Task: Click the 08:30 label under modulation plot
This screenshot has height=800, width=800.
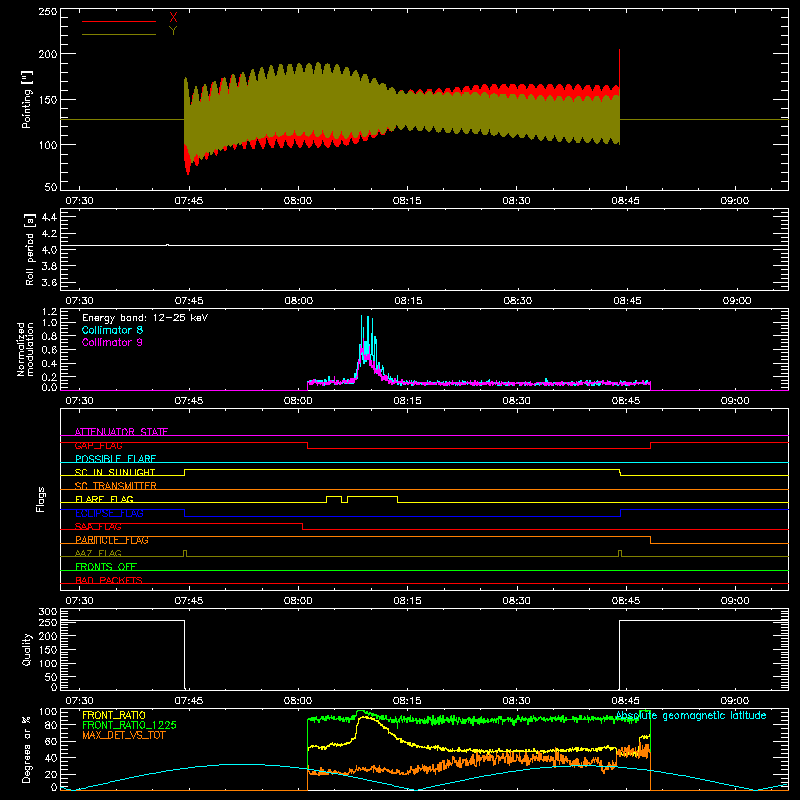Action: tap(516, 401)
